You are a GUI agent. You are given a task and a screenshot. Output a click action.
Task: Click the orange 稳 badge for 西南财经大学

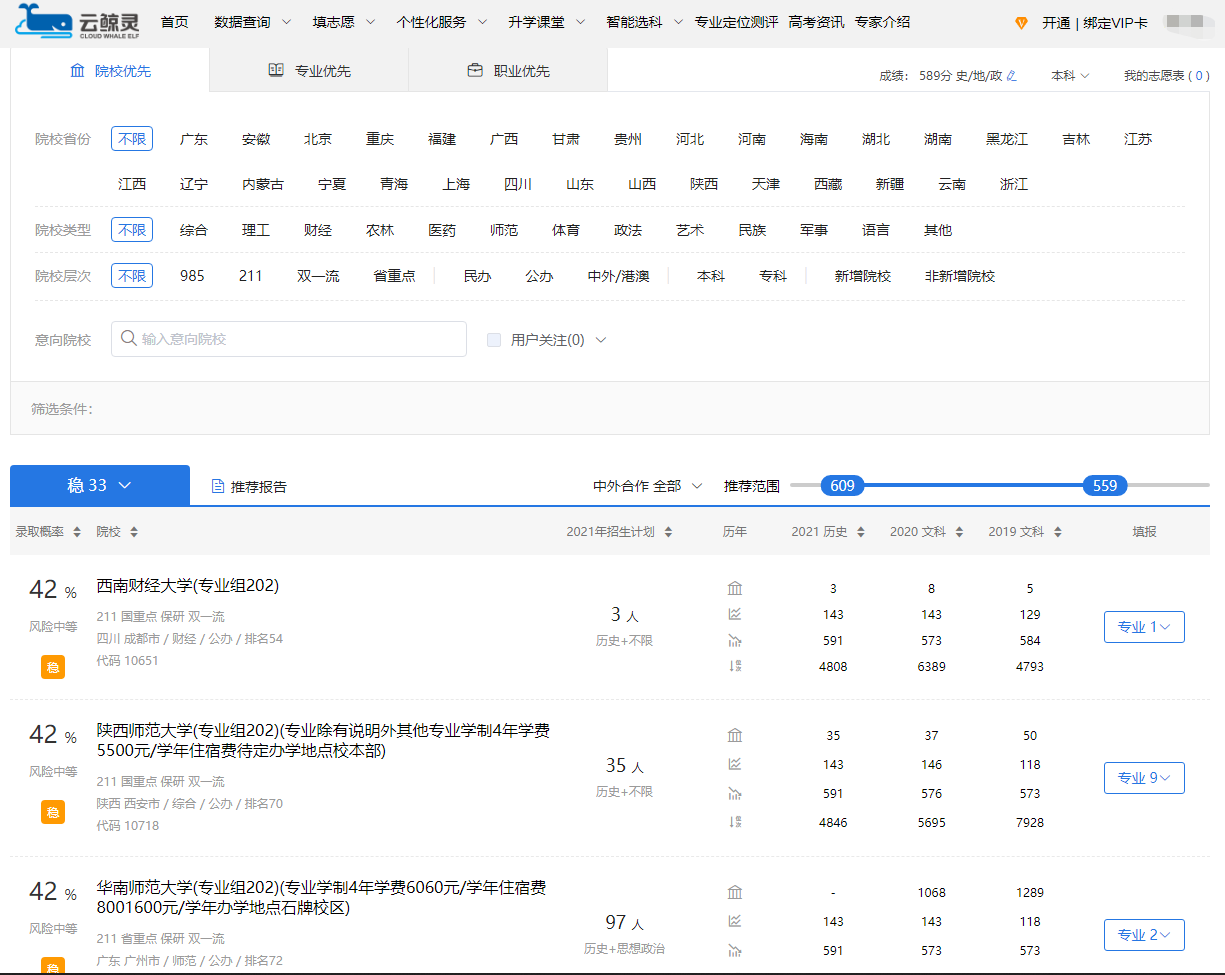[53, 667]
